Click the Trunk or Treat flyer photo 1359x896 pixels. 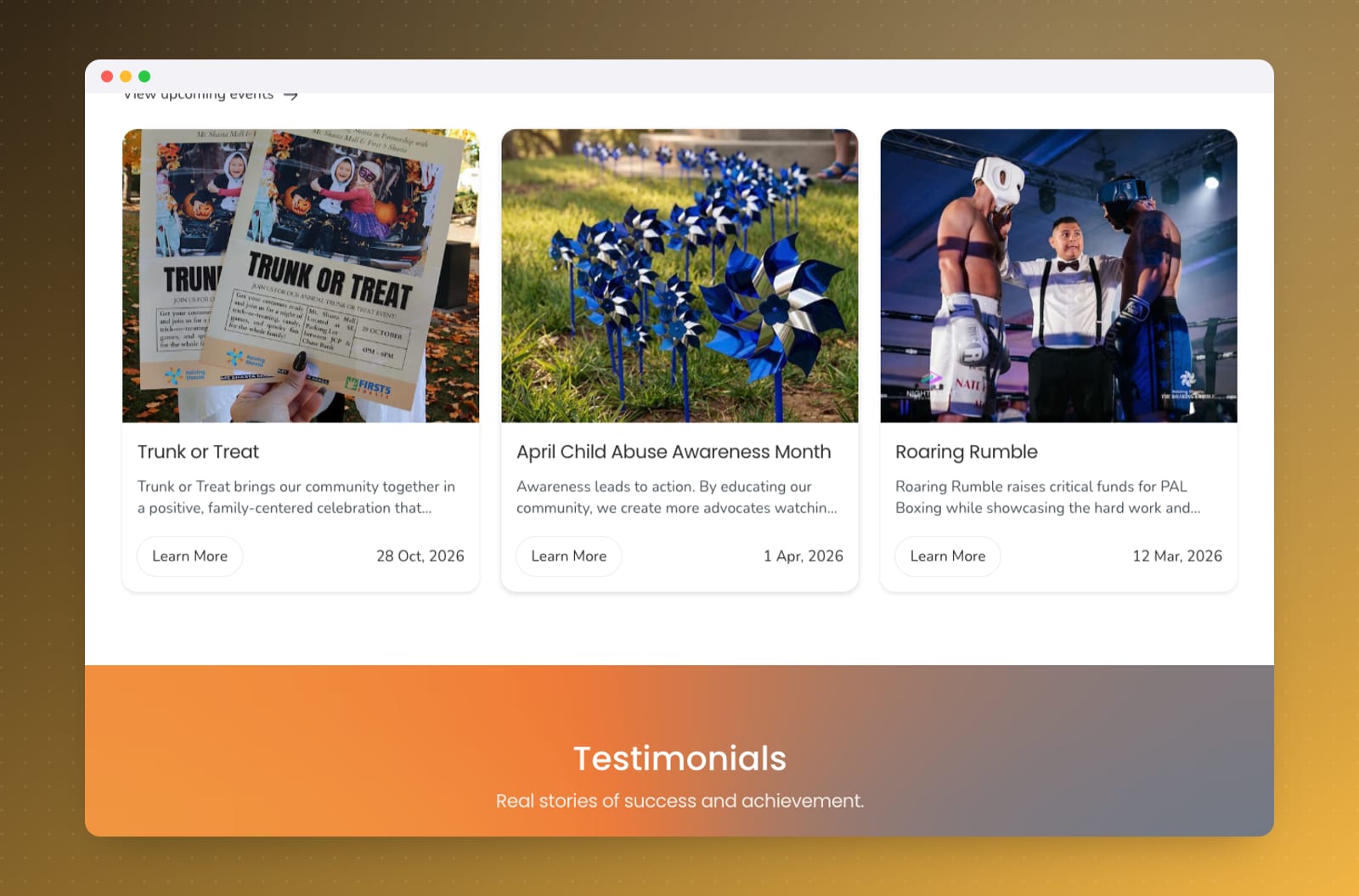coord(301,275)
